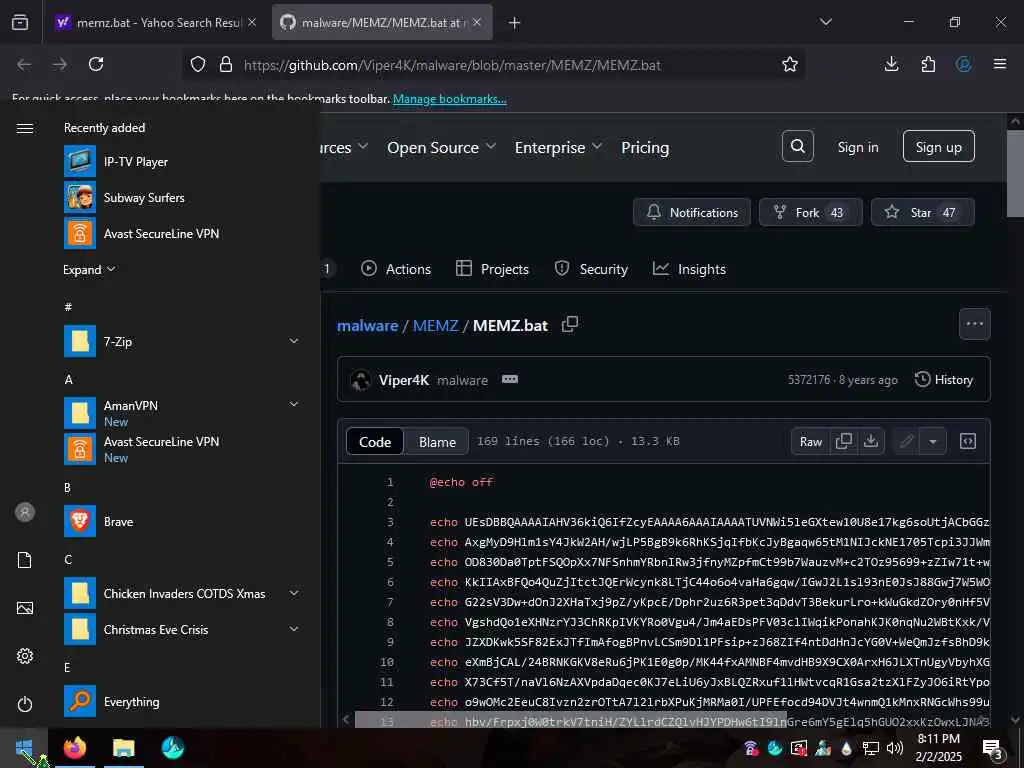1024x768 pixels.
Task: Click the Power icon in Start sidebar
Action: click(25, 704)
